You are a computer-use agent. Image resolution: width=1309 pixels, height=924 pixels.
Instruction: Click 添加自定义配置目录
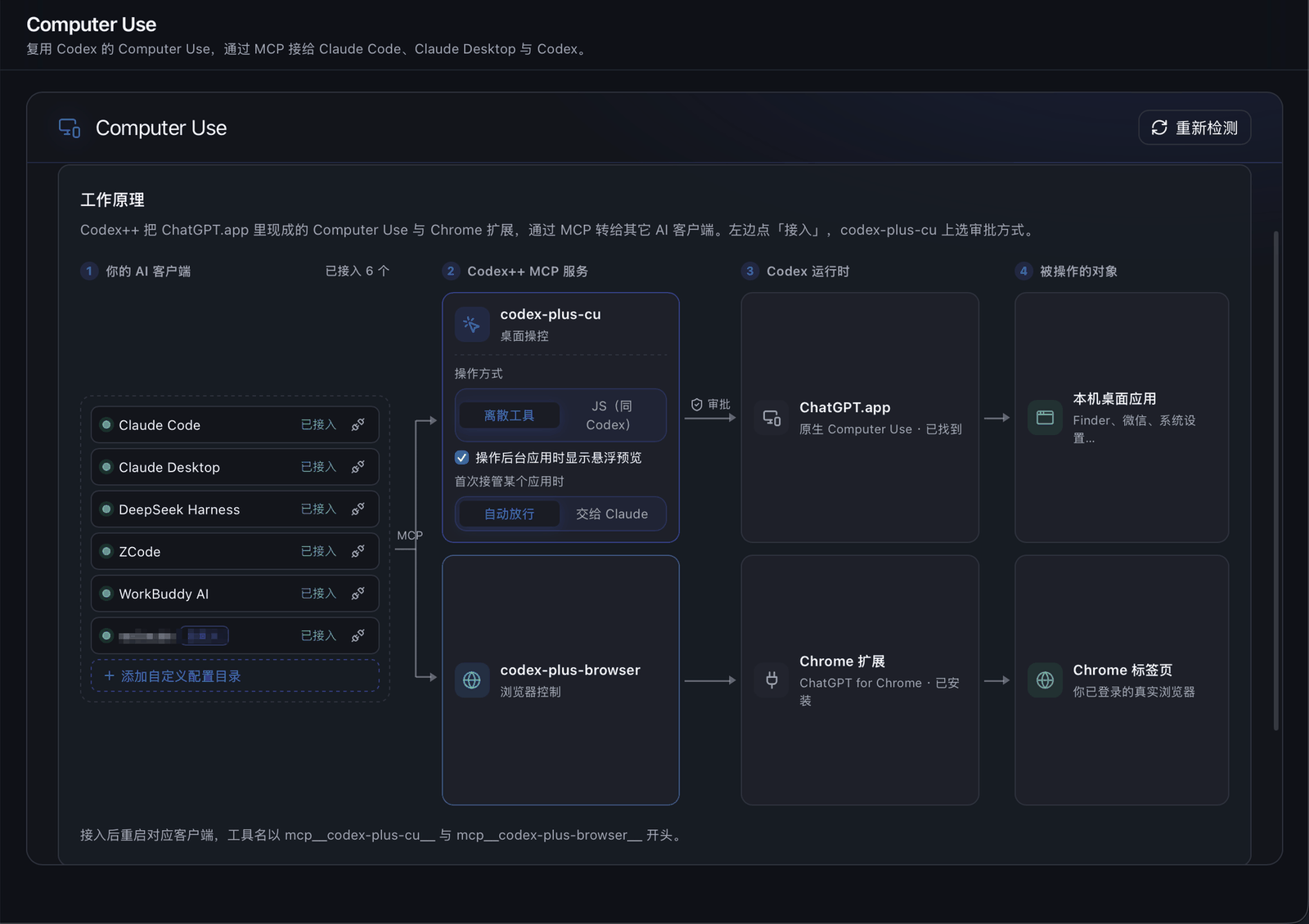(235, 676)
